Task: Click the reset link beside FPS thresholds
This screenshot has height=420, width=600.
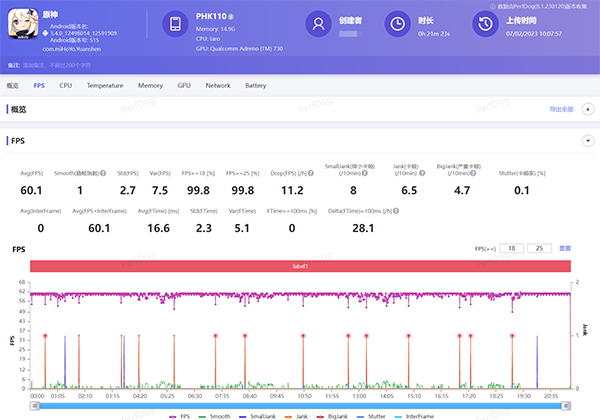Action: click(x=565, y=247)
